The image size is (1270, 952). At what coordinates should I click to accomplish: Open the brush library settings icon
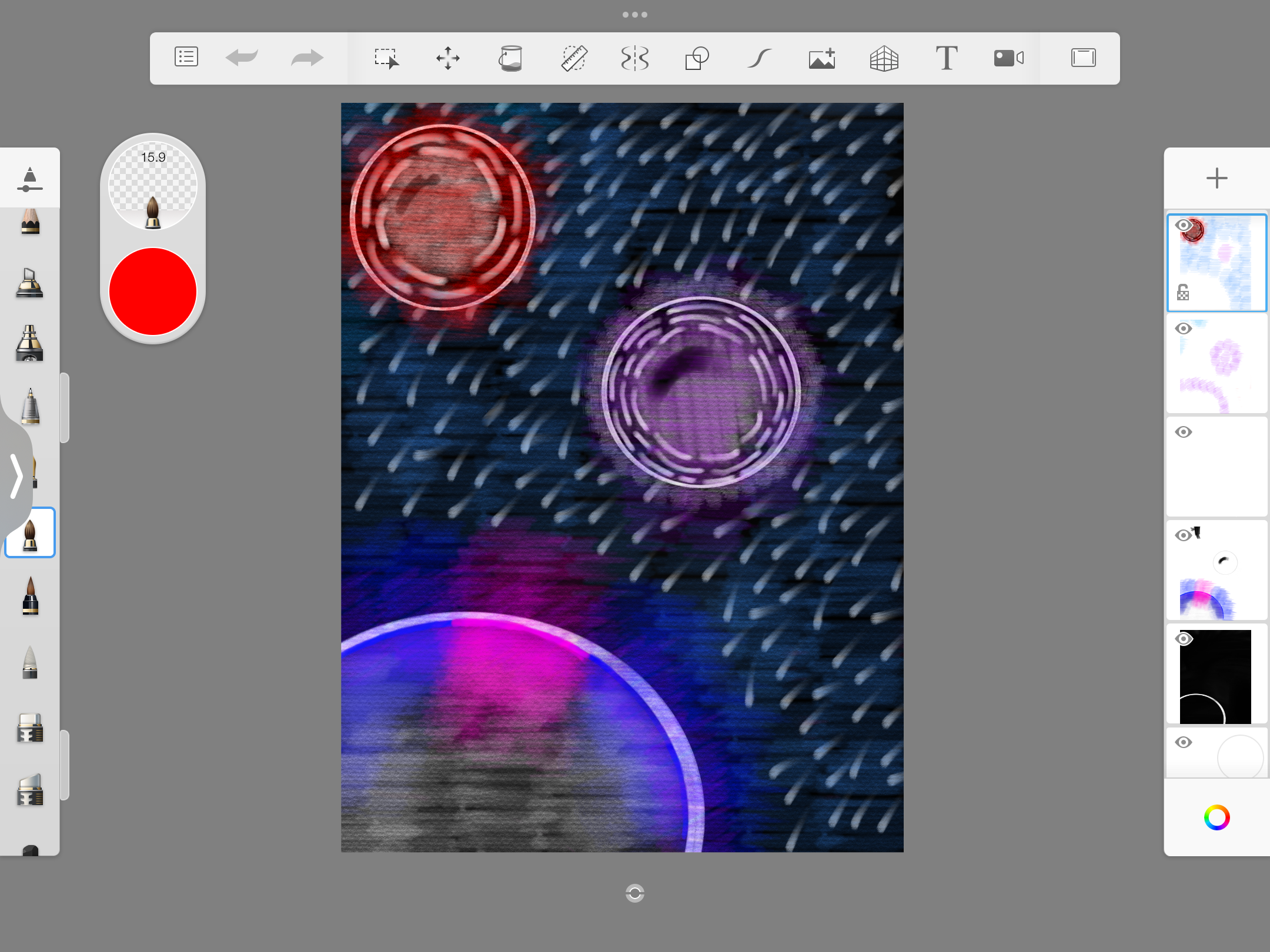click(29, 179)
